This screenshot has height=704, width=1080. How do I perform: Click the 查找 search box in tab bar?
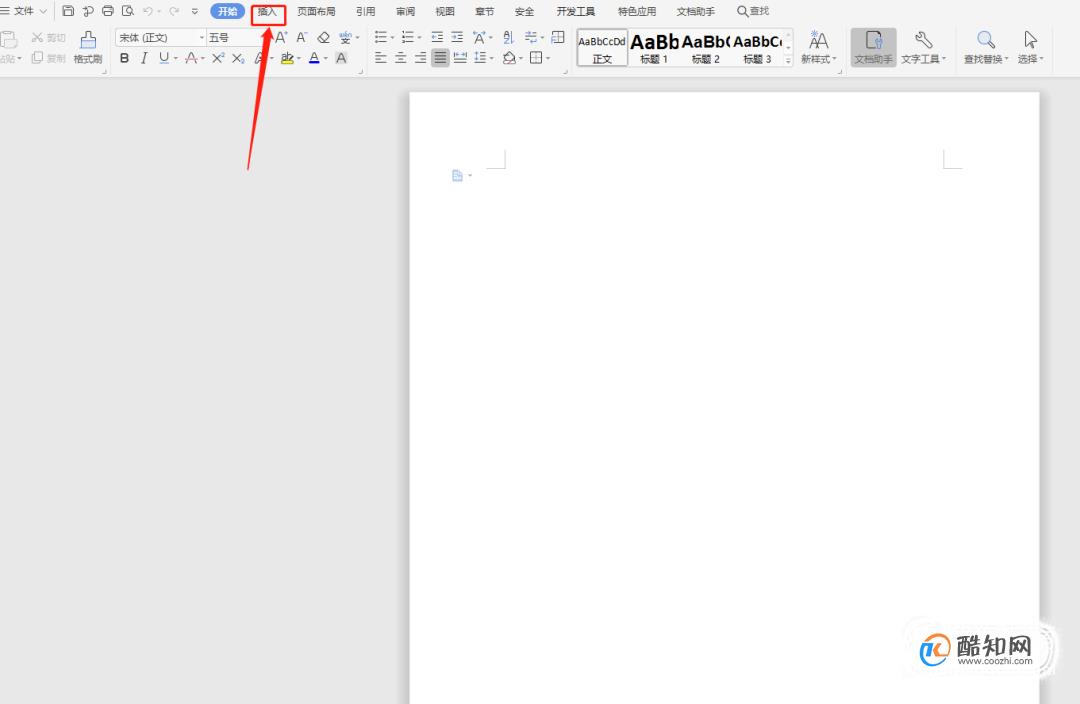coord(753,12)
